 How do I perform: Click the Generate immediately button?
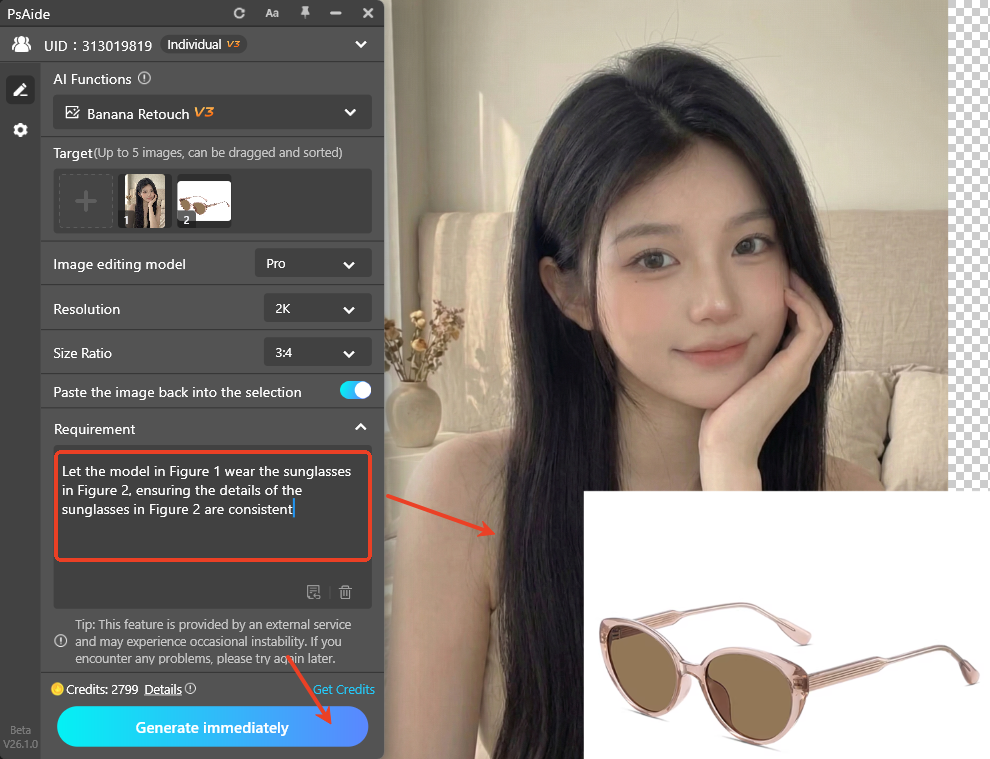click(212, 727)
